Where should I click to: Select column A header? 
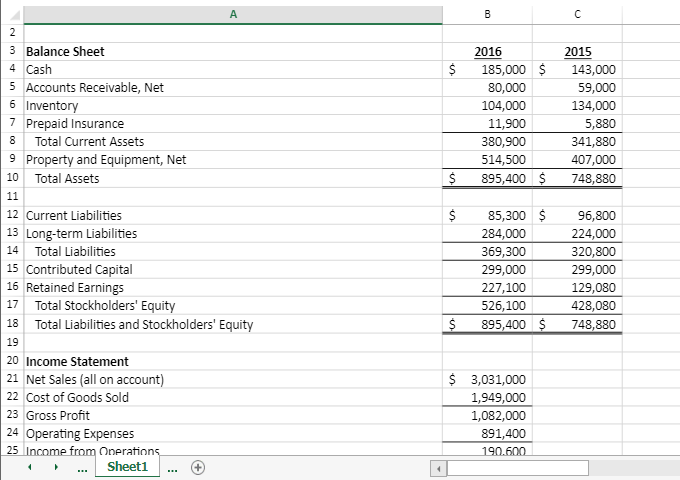[233, 15]
